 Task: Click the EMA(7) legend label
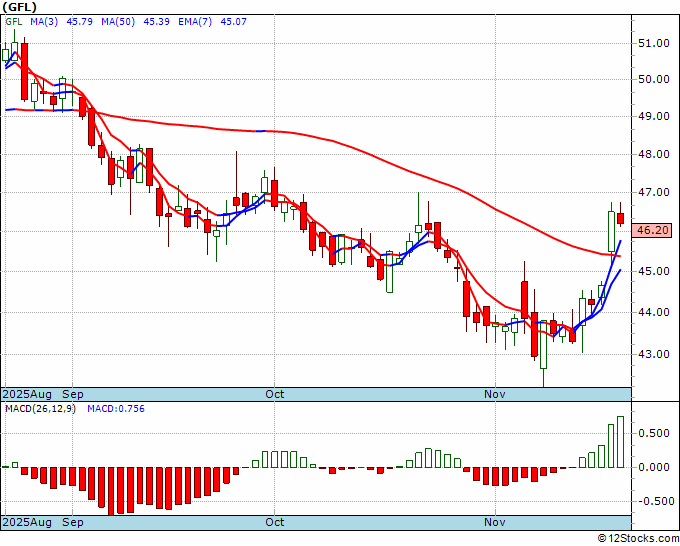click(x=195, y=21)
